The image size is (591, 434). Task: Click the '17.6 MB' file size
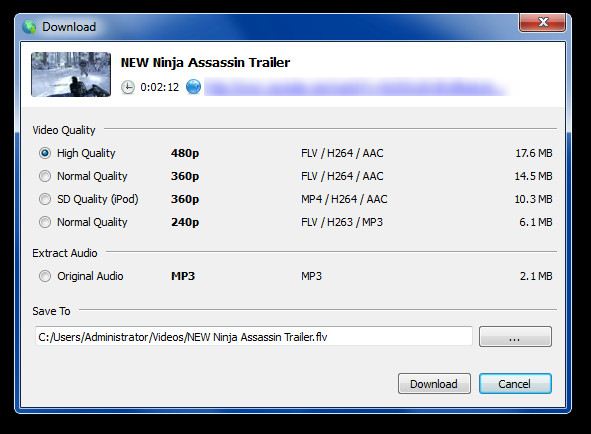pos(534,153)
